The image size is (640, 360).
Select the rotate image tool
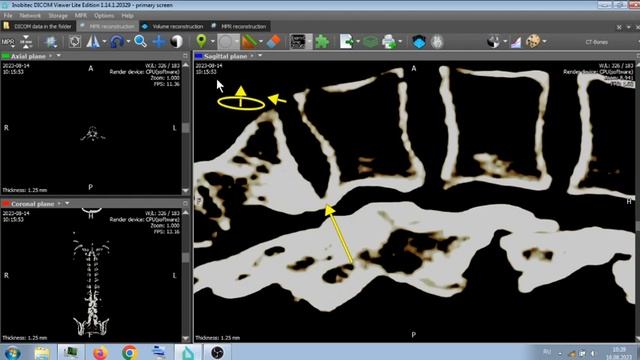[75, 42]
